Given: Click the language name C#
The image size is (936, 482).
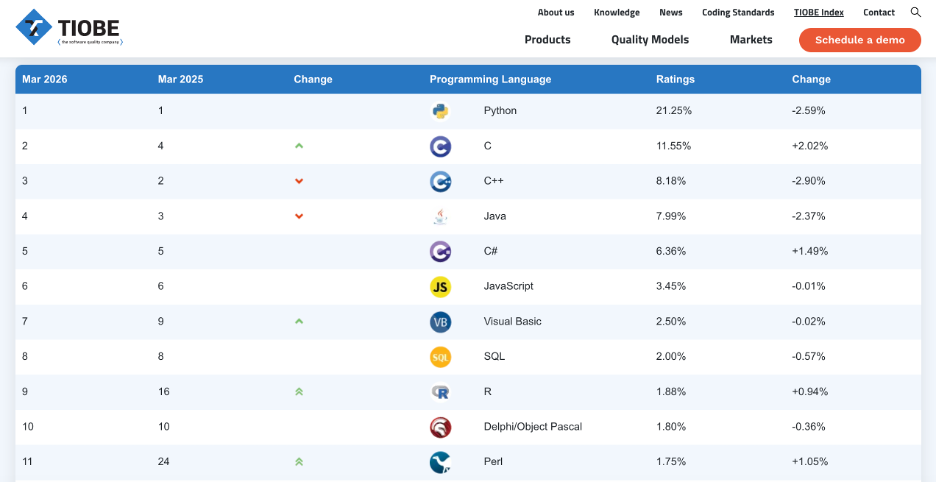Looking at the screenshot, I should [x=491, y=251].
